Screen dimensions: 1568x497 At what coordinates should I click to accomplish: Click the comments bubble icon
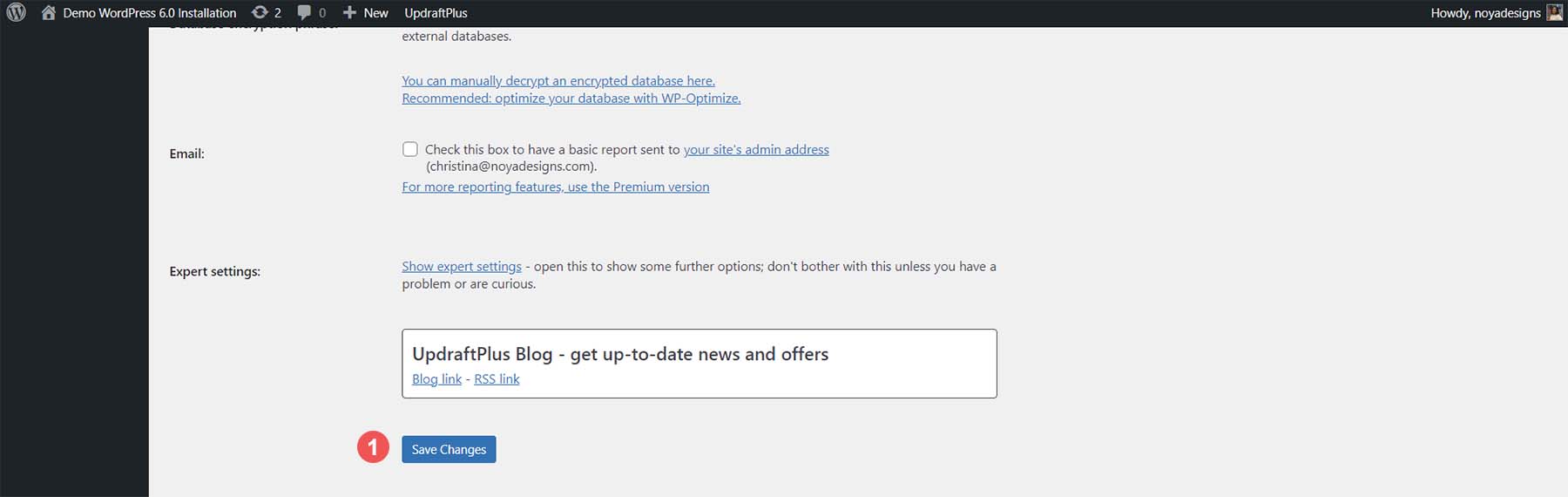click(304, 13)
